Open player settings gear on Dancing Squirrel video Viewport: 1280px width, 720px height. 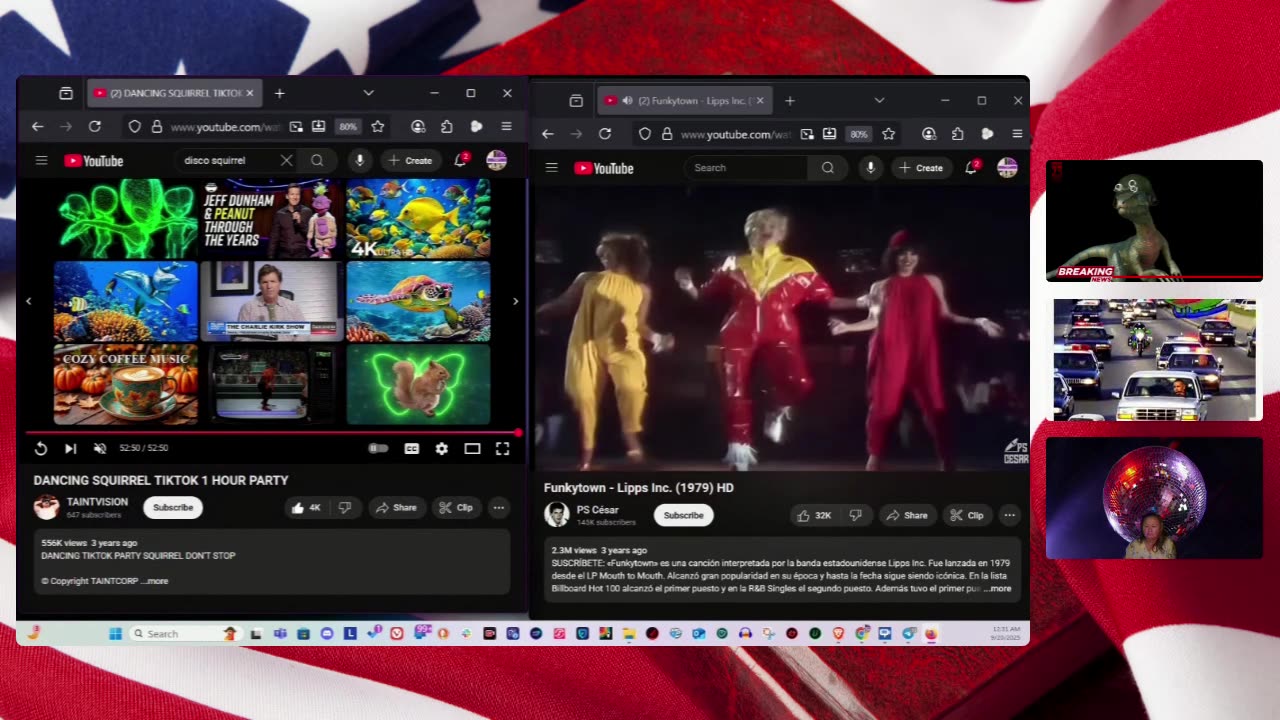[441, 449]
